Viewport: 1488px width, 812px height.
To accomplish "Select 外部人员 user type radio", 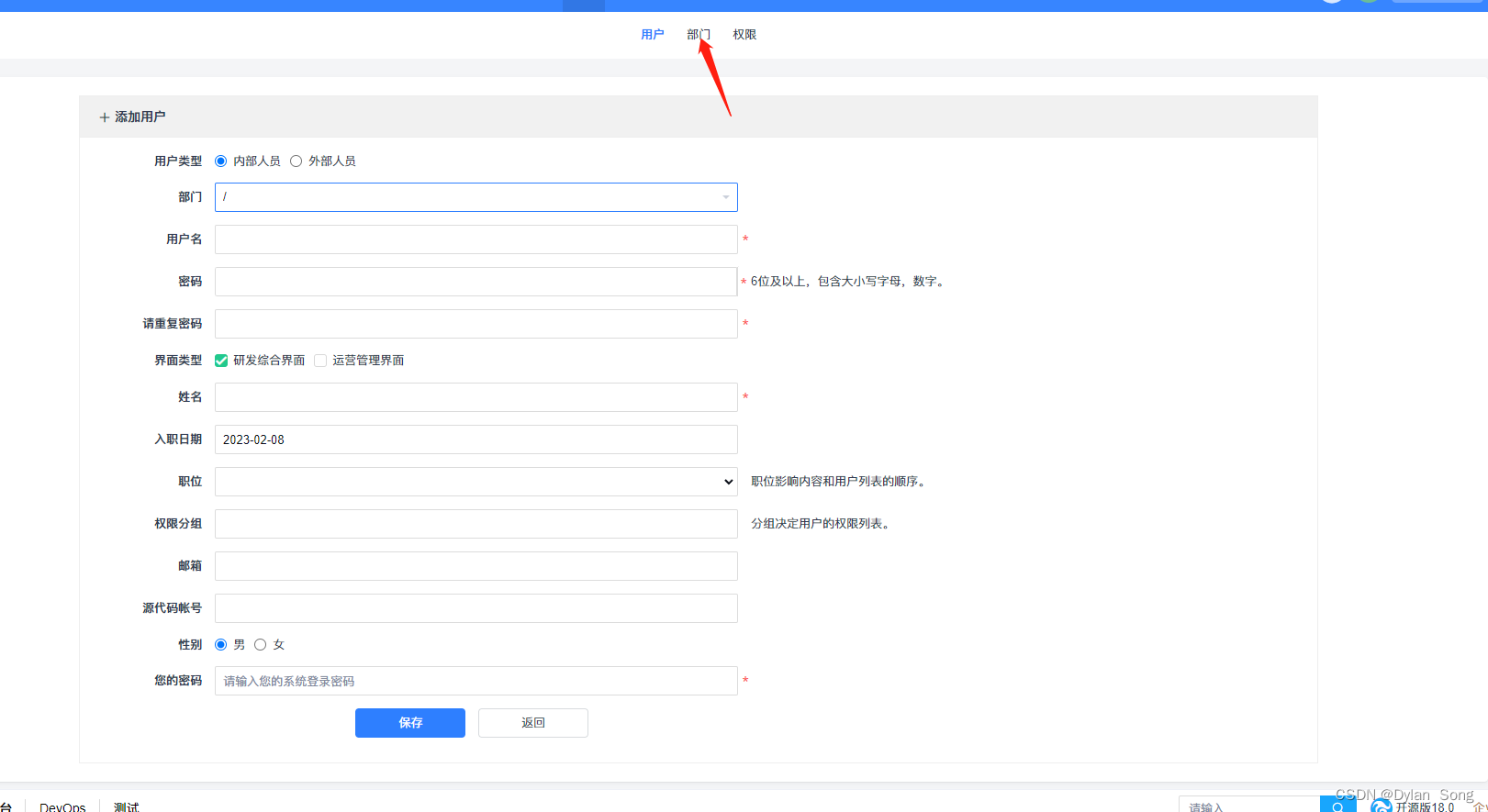I will click(x=296, y=161).
